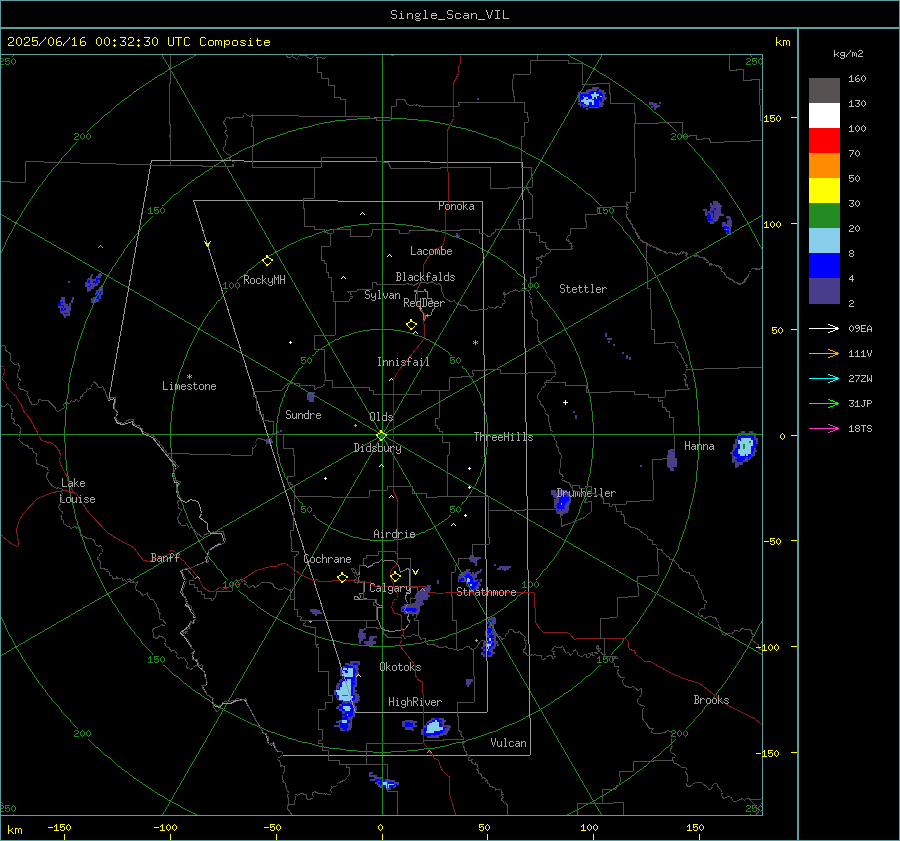900x841 pixels.
Task: Click the storm cell just above Strathmore
Action: [x=470, y=578]
